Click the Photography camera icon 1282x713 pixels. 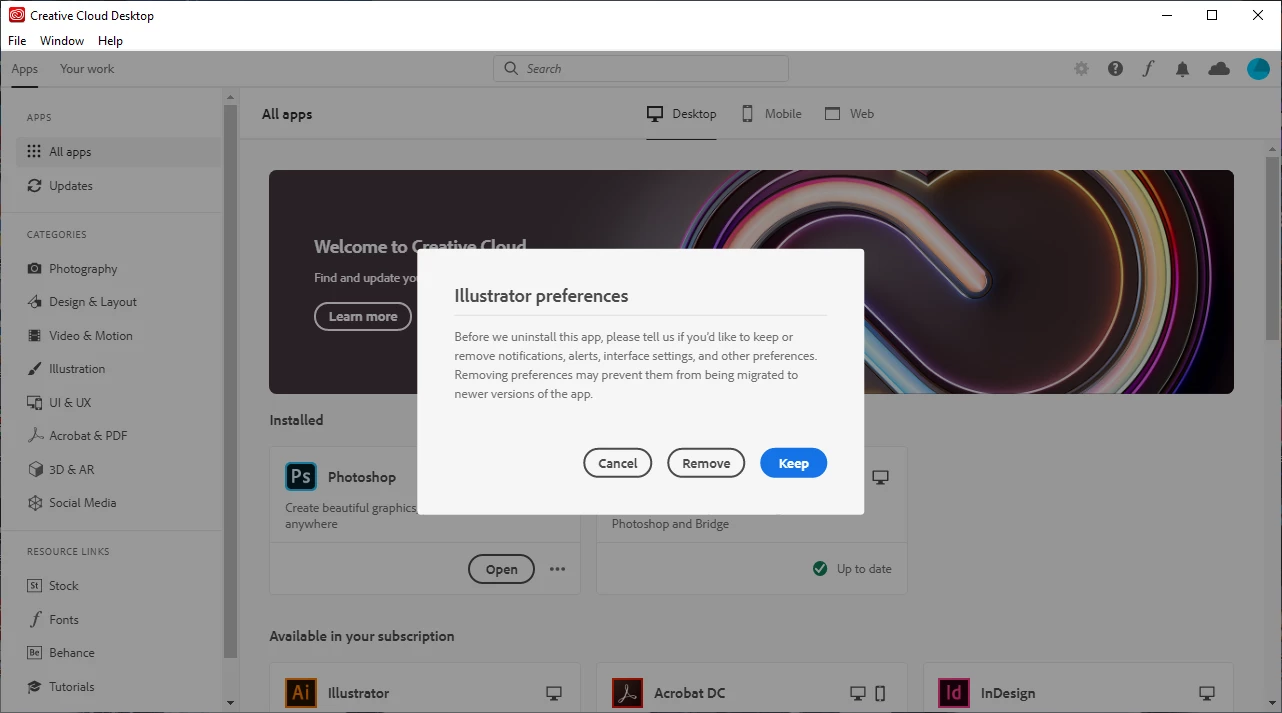pos(35,269)
